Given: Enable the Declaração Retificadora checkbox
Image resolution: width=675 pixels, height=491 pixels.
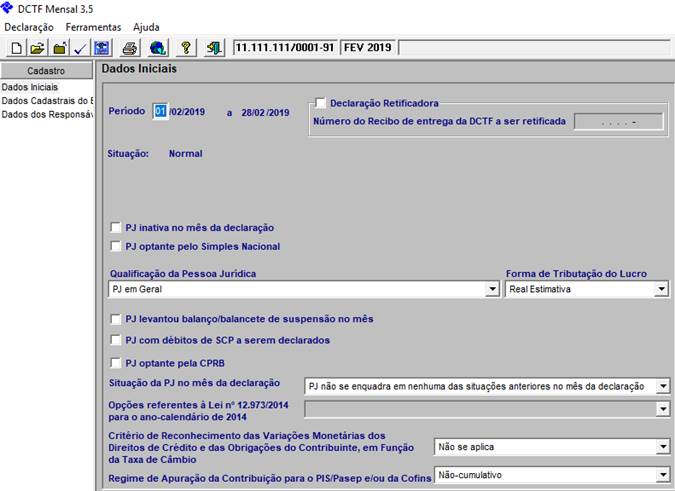Looking at the screenshot, I should tap(320, 103).
